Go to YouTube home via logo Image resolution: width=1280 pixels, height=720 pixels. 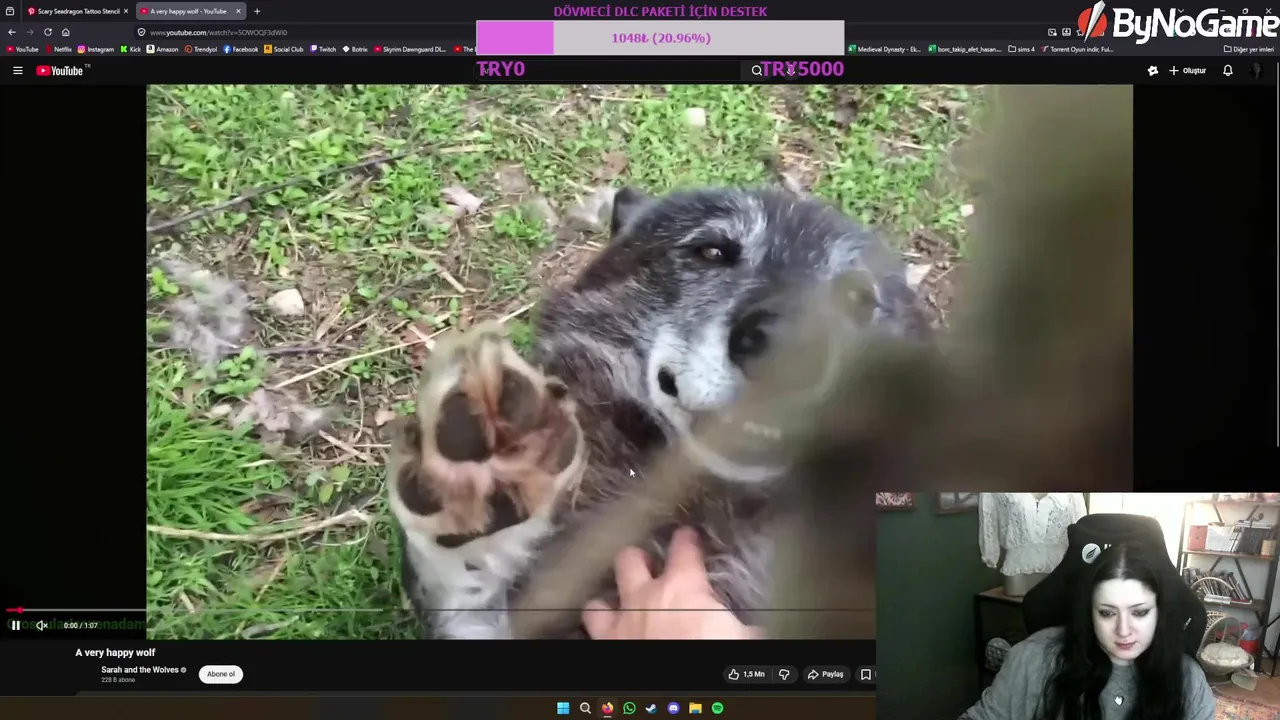click(60, 70)
